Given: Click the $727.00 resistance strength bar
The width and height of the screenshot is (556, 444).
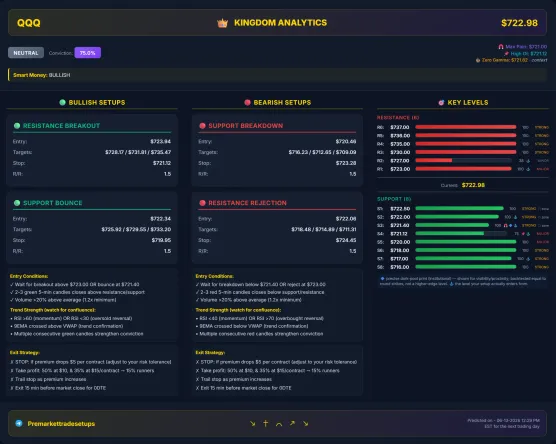Looking at the screenshot, I should (463, 161).
